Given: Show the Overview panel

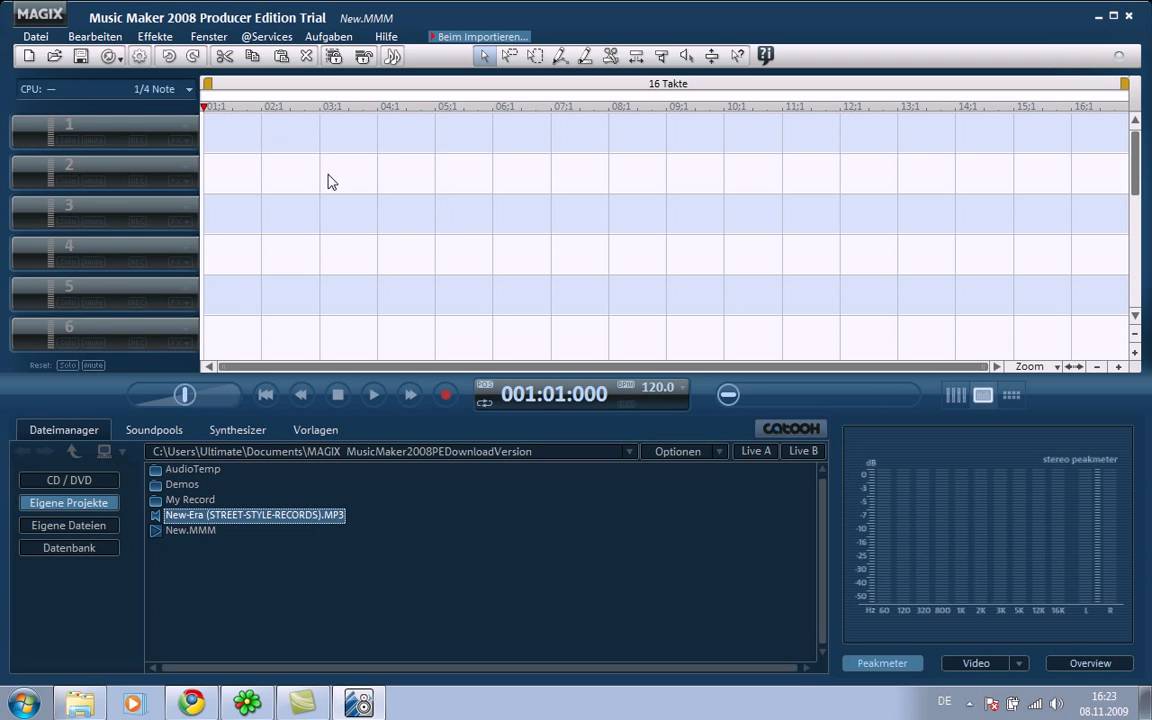Looking at the screenshot, I should [1090, 663].
